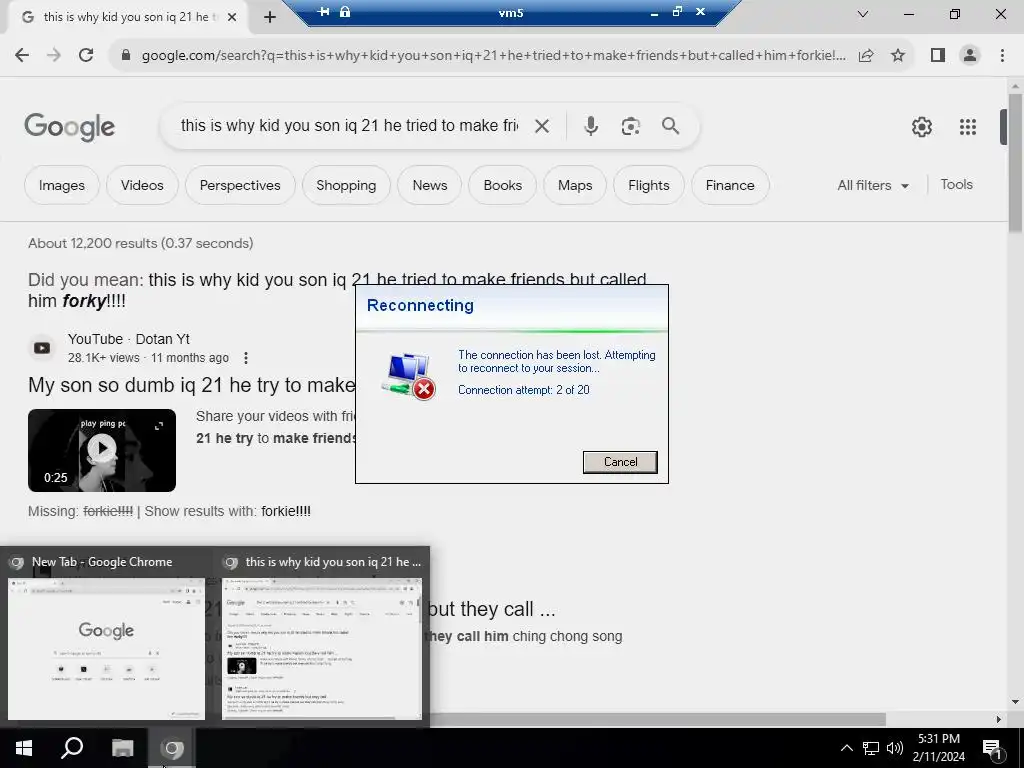The height and width of the screenshot is (768, 1024).
Task: Search by image with Google Lens icon
Action: click(630, 126)
